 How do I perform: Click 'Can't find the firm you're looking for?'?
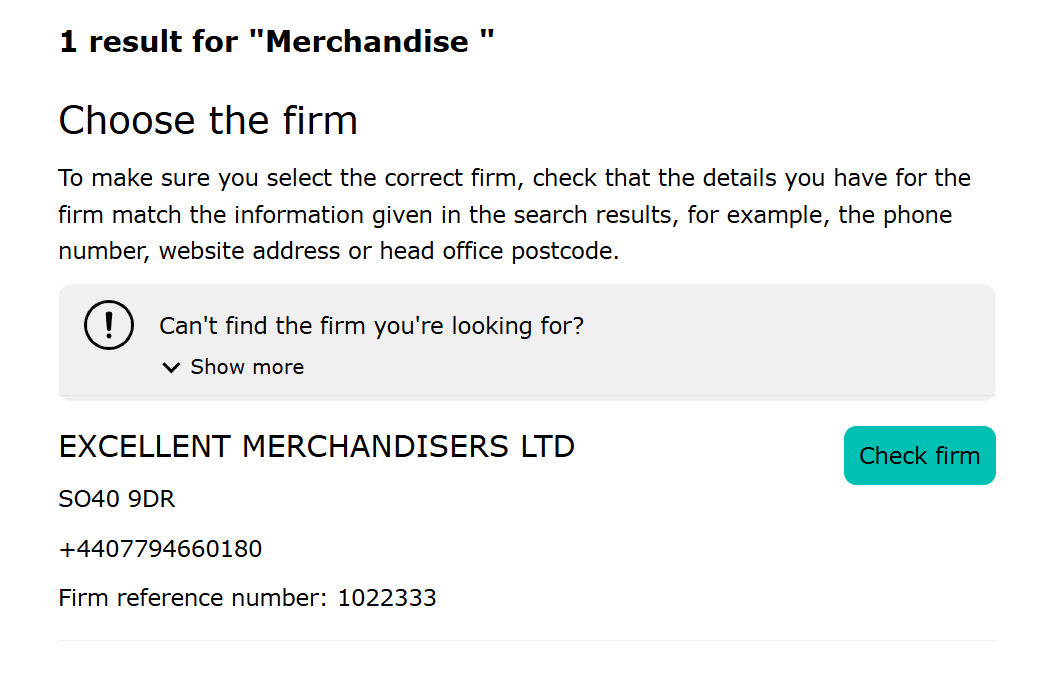click(x=372, y=325)
